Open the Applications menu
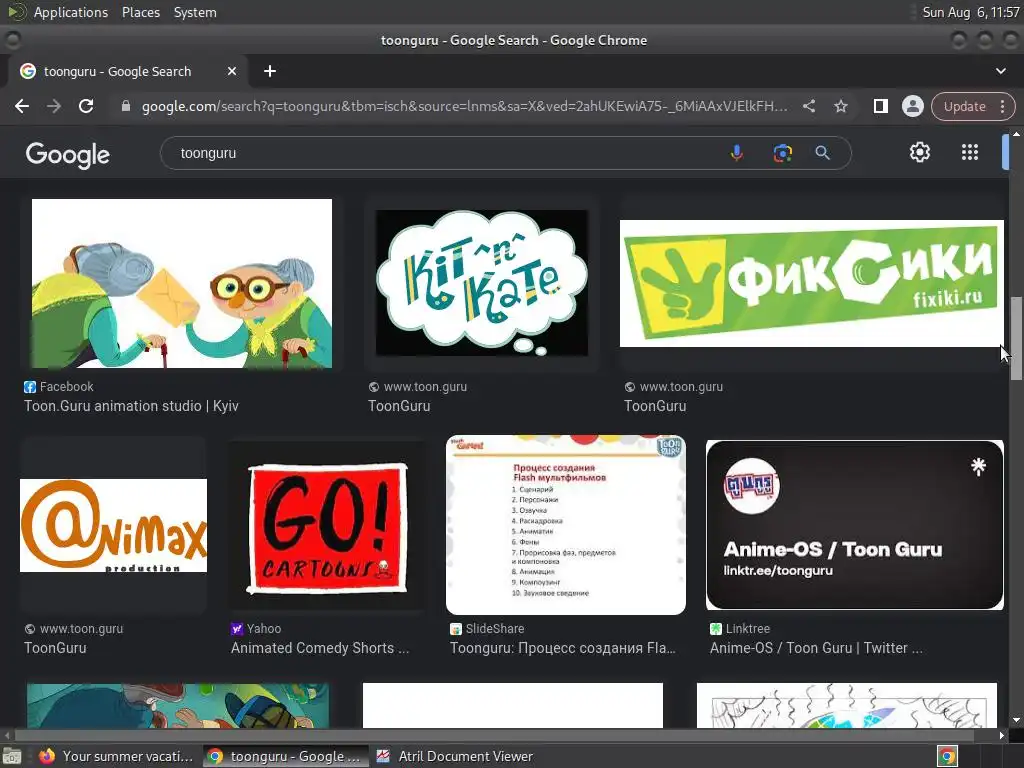 [x=71, y=12]
